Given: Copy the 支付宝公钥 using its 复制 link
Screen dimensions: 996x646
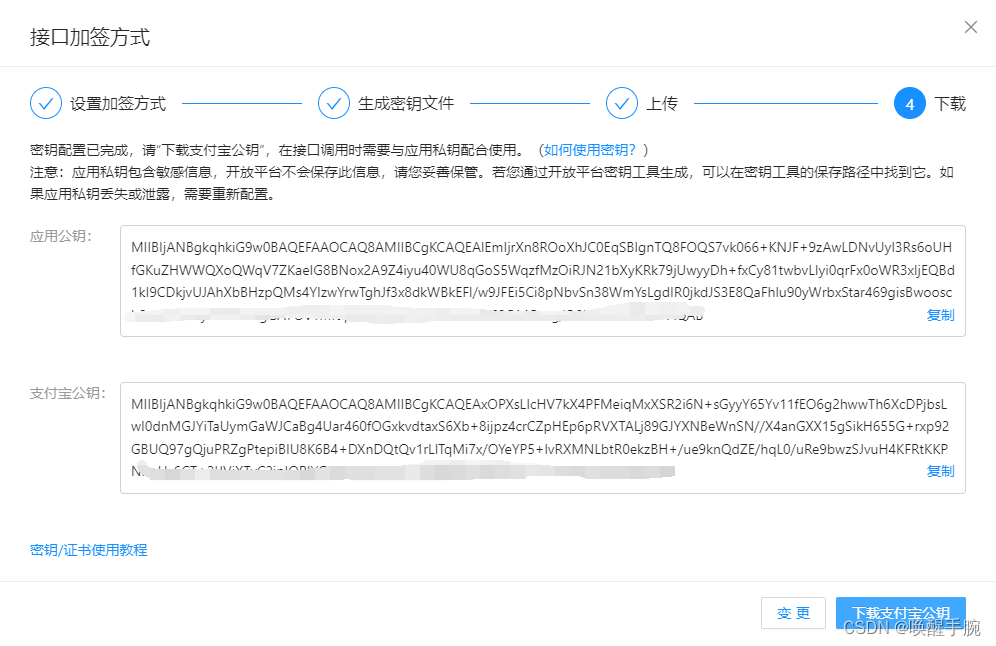Looking at the screenshot, I should tap(941, 471).
